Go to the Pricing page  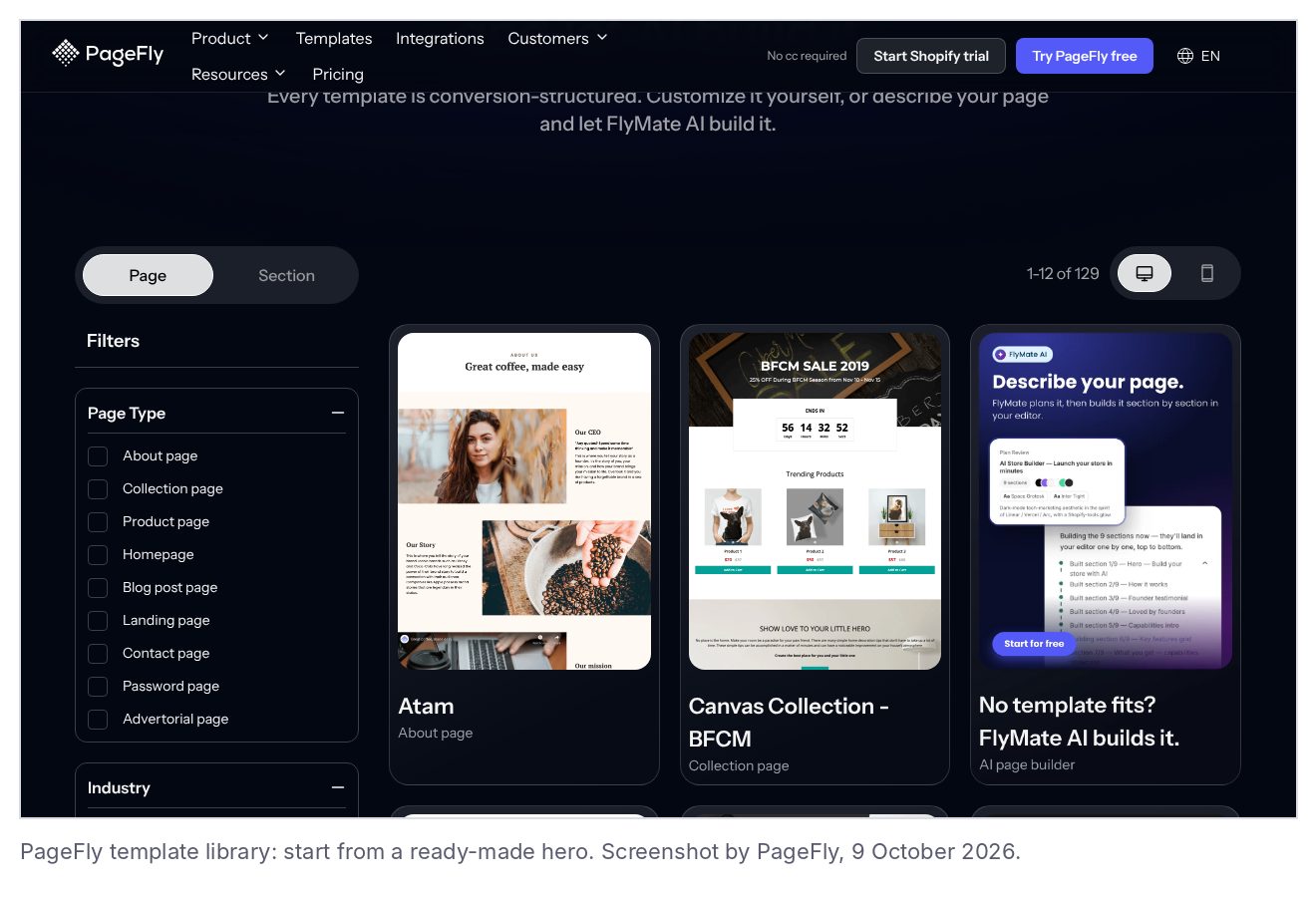tap(338, 74)
